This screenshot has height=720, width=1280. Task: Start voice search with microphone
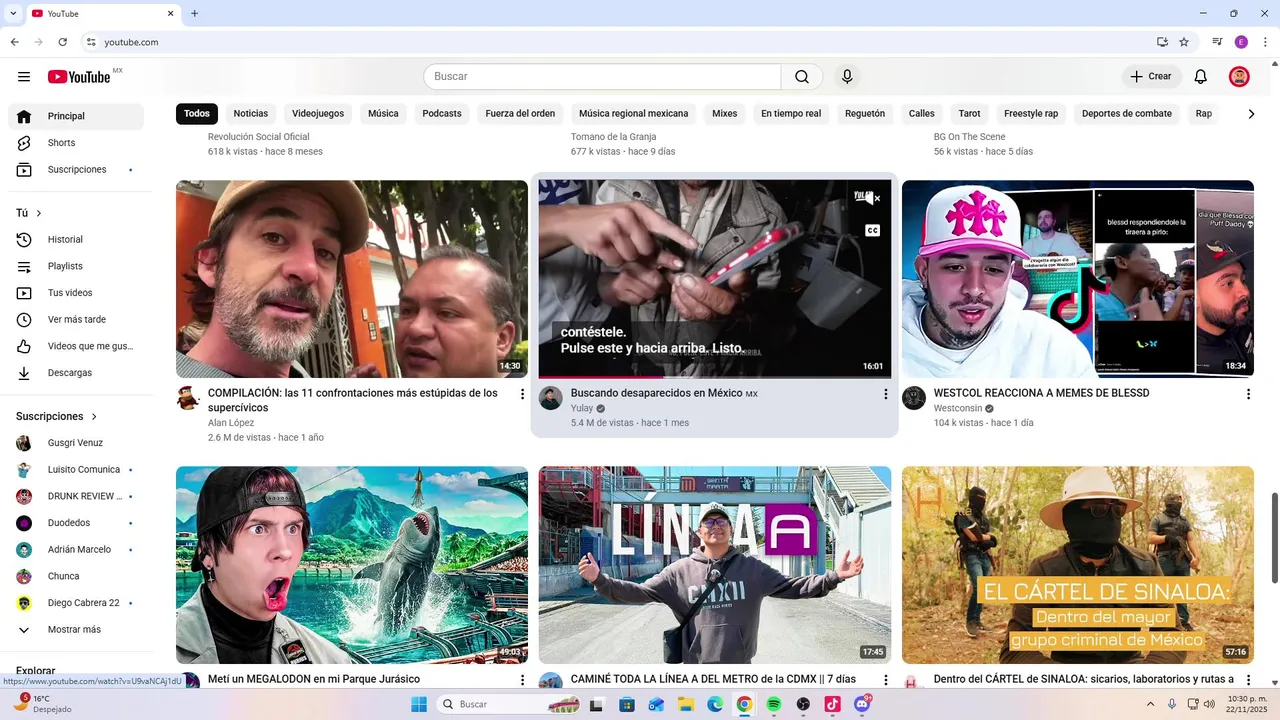tap(847, 77)
